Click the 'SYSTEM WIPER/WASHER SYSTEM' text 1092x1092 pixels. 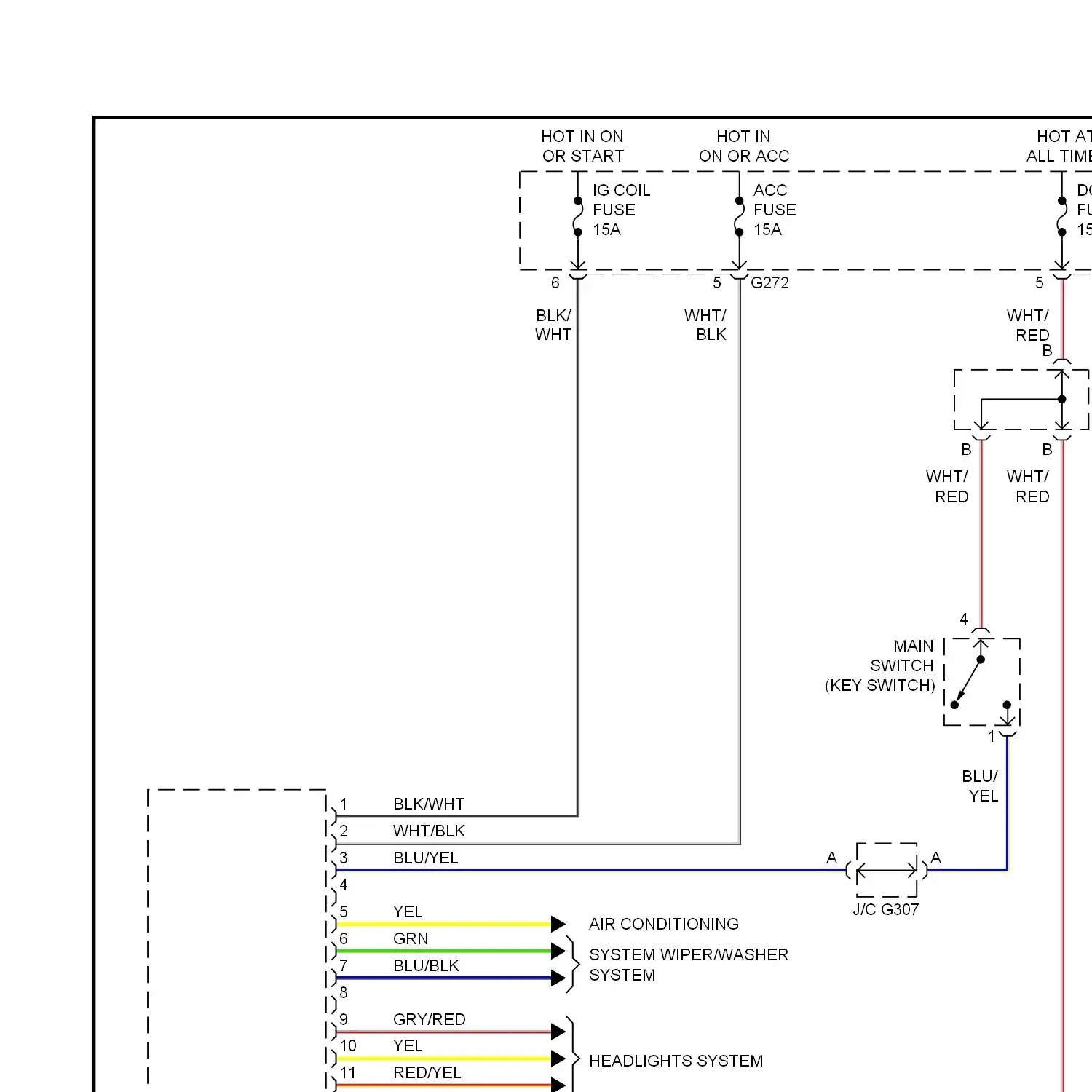(689, 965)
